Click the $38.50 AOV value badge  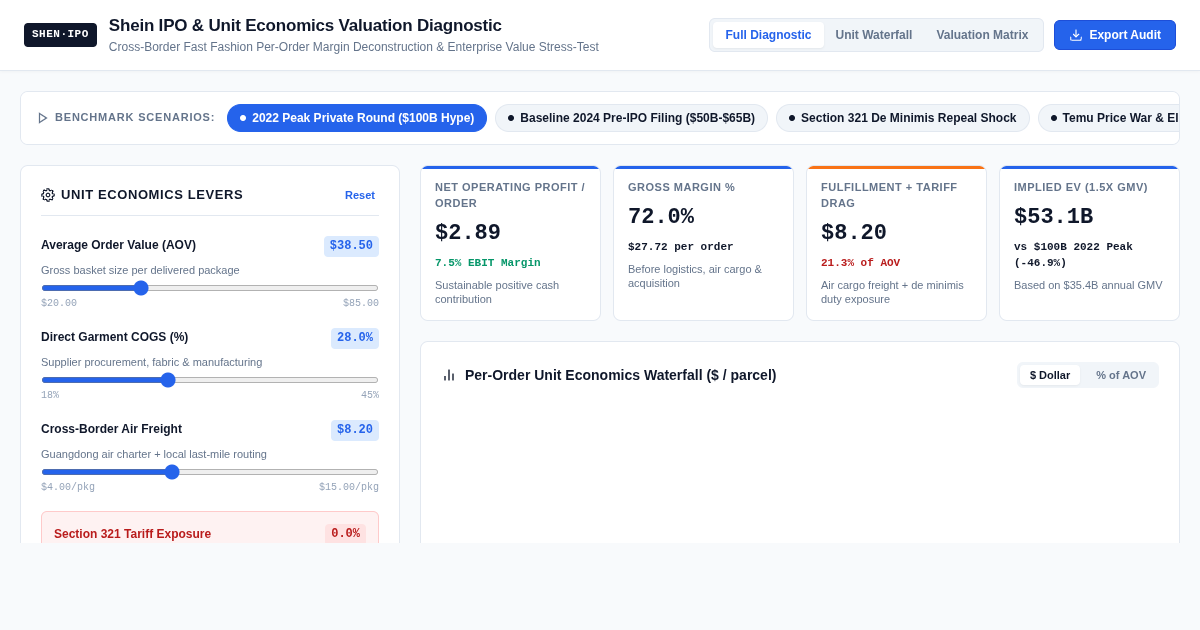tap(351, 246)
